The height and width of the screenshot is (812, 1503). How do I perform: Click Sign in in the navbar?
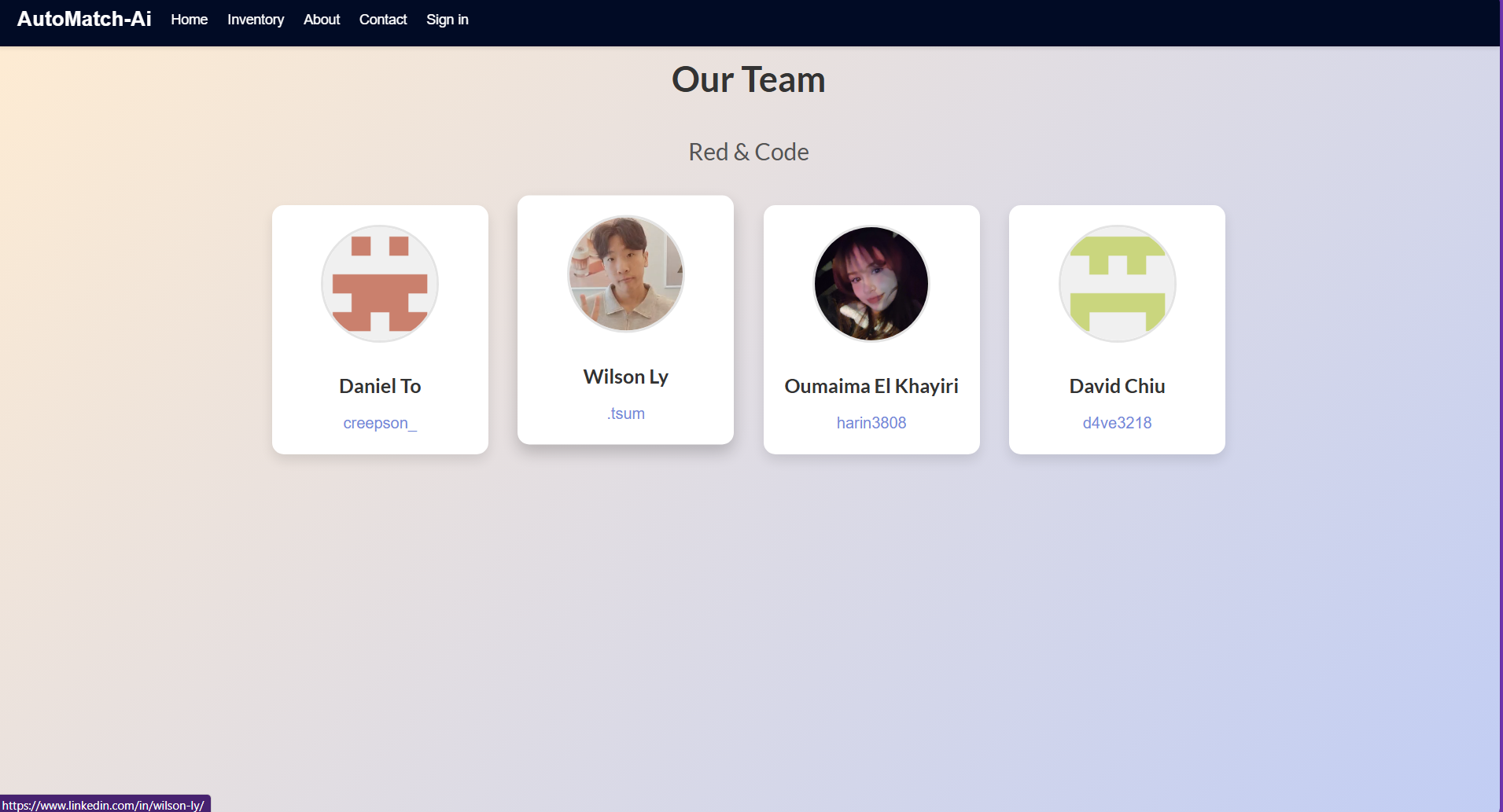pyautogui.click(x=448, y=20)
